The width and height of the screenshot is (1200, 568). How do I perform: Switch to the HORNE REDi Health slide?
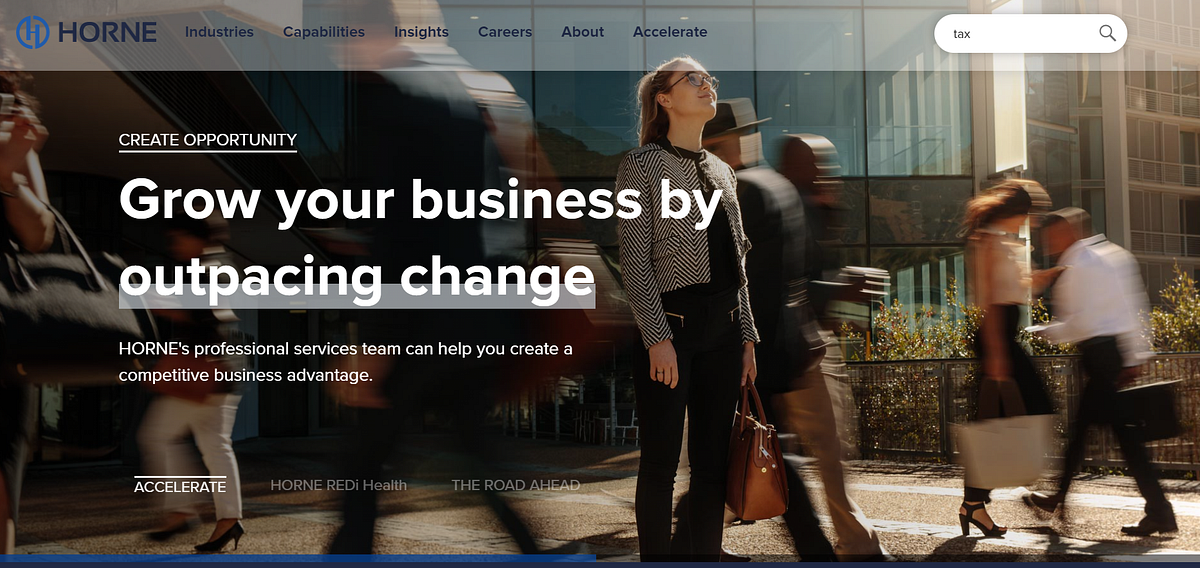pos(339,485)
